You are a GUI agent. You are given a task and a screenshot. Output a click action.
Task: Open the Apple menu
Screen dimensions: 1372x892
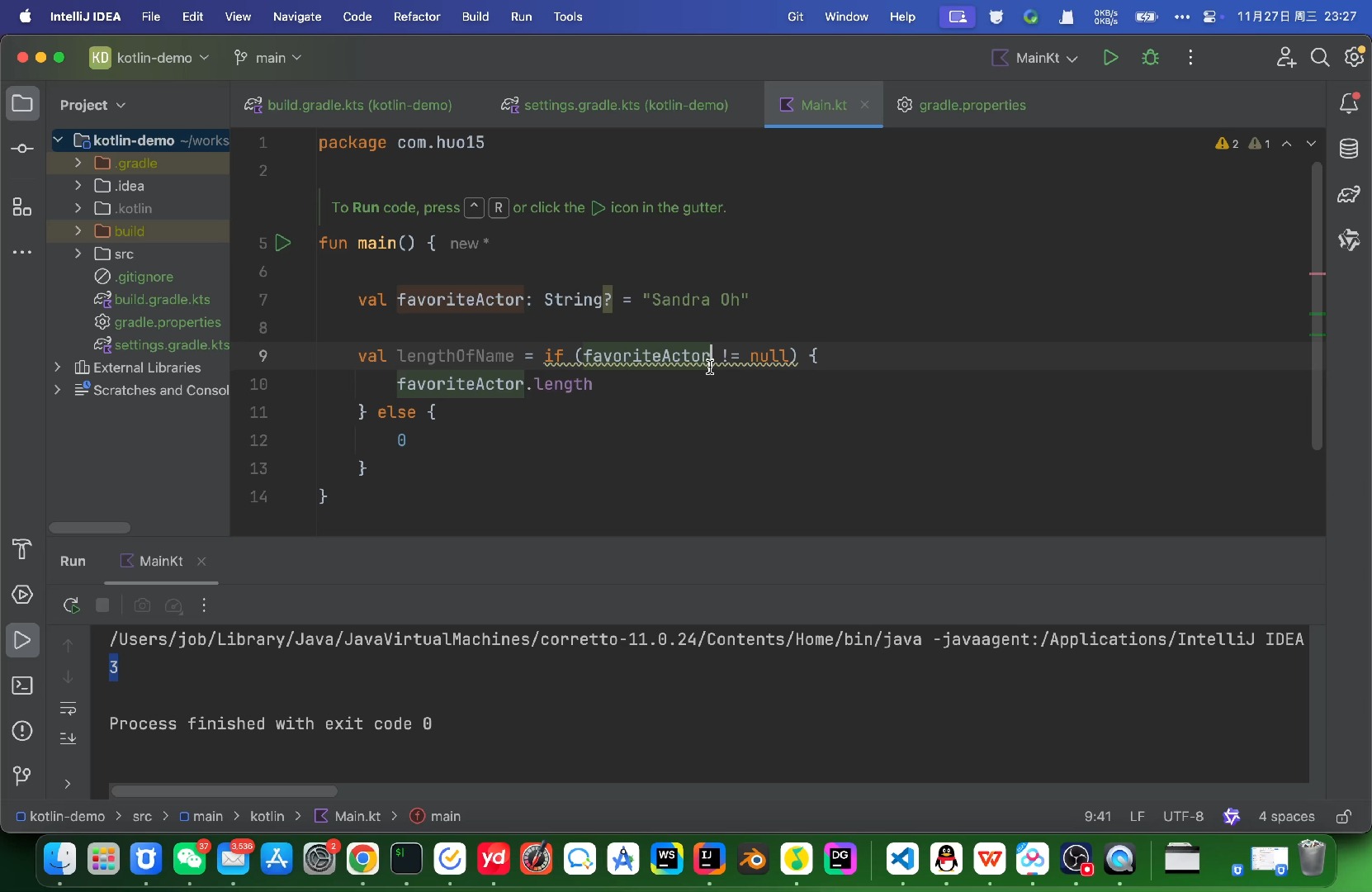[25, 17]
